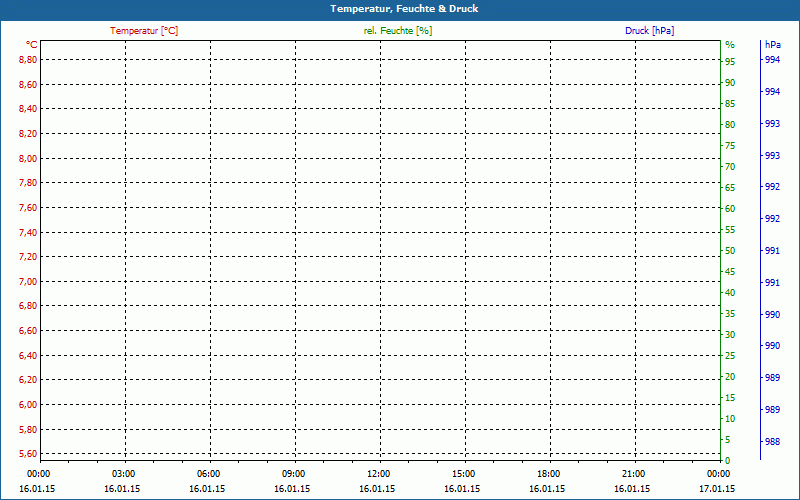Click the 15:00 time axis label
Screen dimensions: 800x500
tap(463, 474)
